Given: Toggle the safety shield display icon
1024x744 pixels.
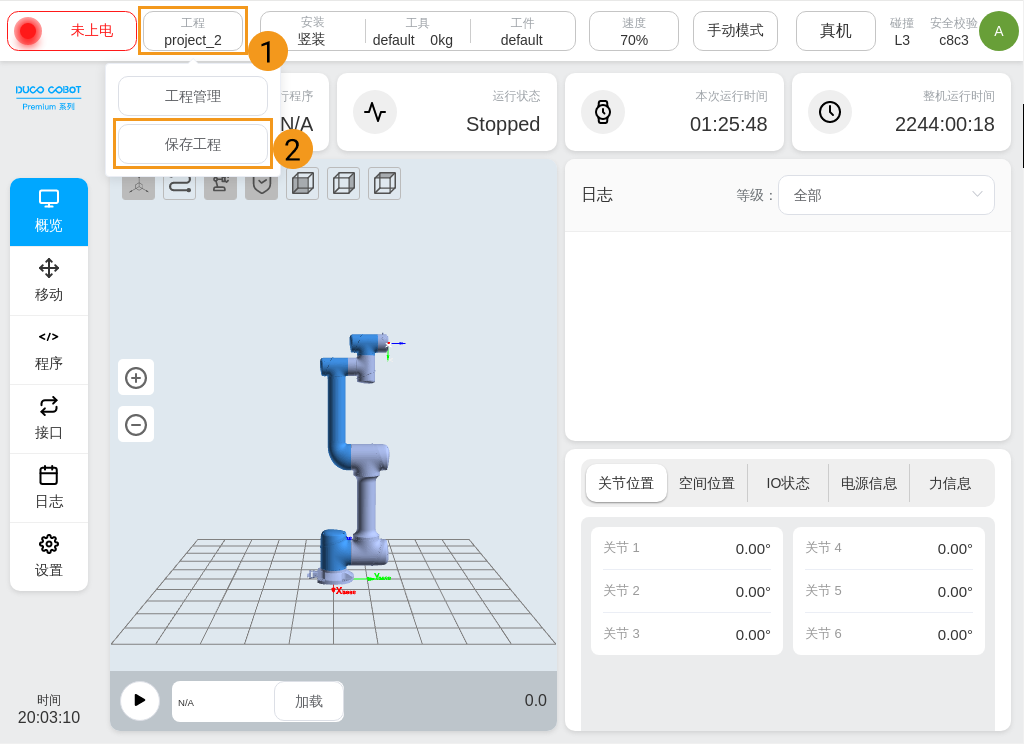Looking at the screenshot, I should click(261, 184).
